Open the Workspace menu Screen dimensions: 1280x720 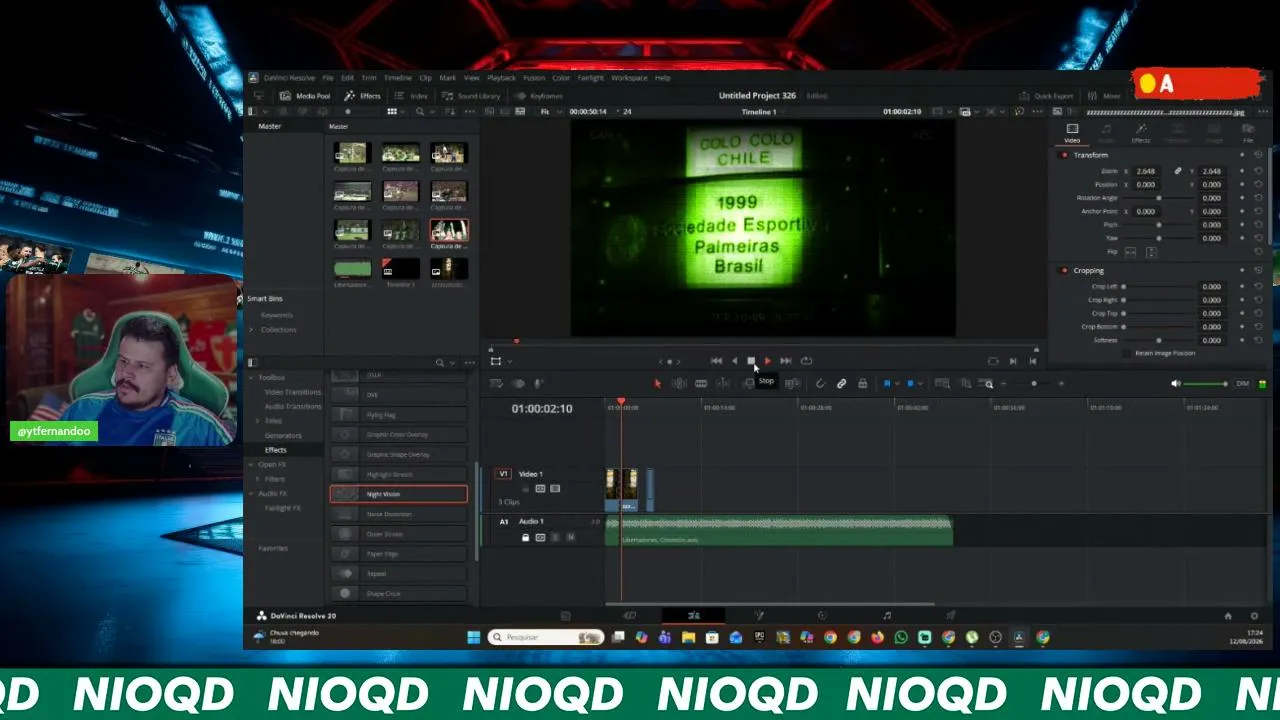(629, 78)
